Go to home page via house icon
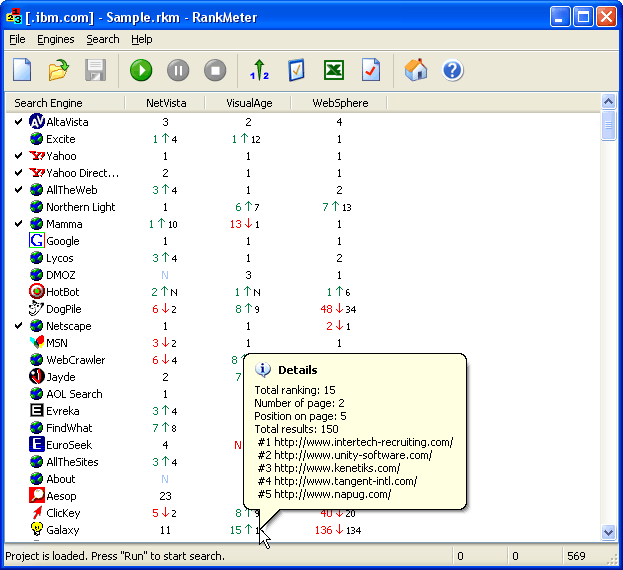 [x=416, y=70]
